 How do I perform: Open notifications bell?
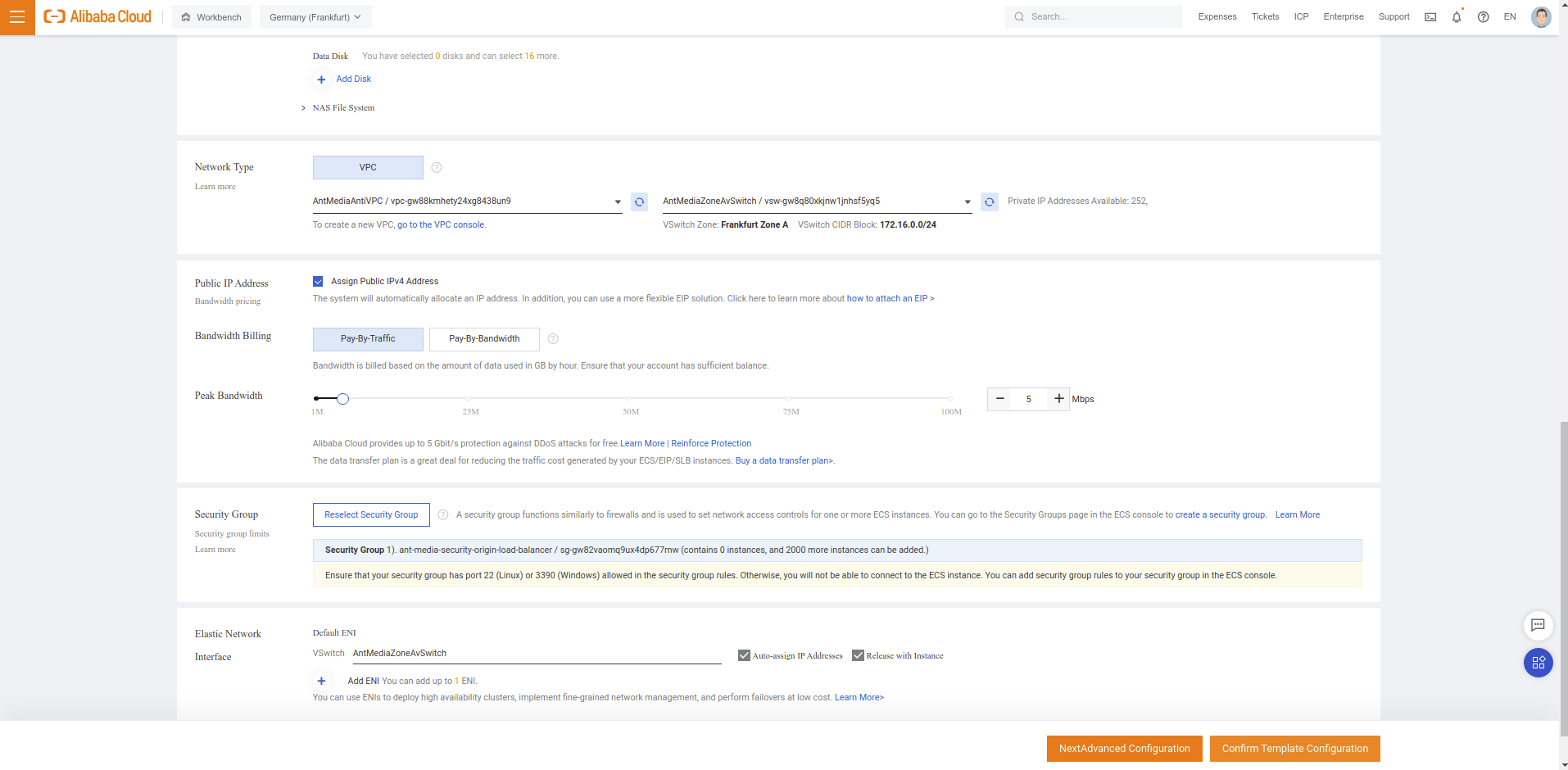(x=1457, y=17)
